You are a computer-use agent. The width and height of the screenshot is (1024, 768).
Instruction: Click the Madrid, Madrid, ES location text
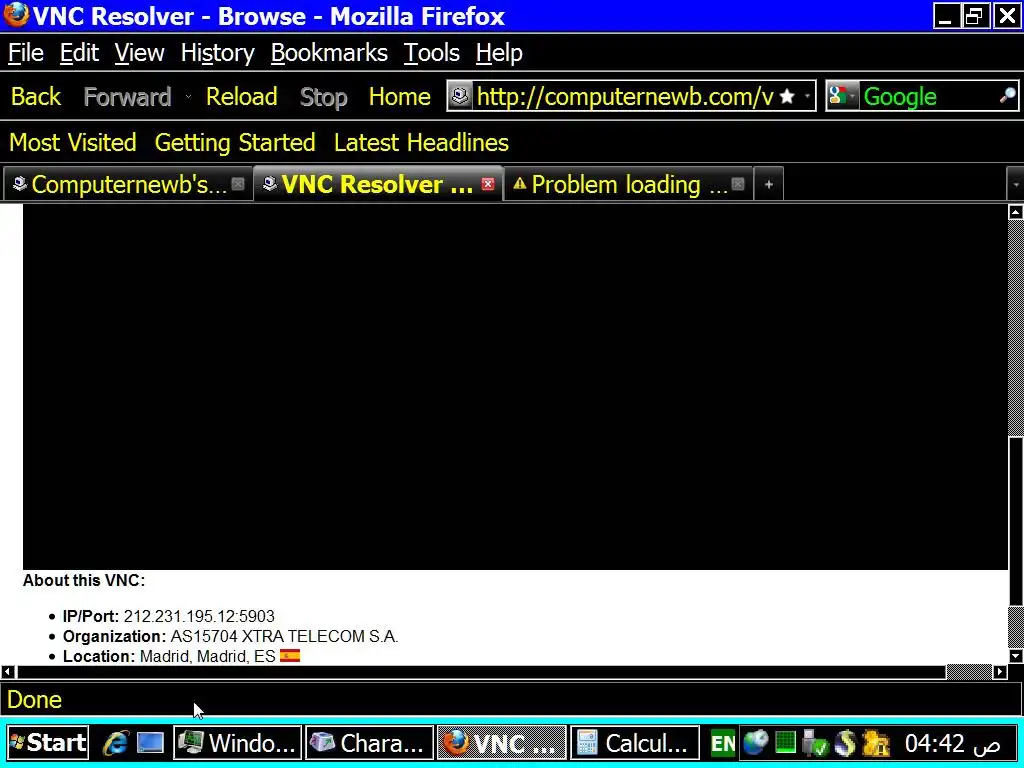[x=208, y=656]
